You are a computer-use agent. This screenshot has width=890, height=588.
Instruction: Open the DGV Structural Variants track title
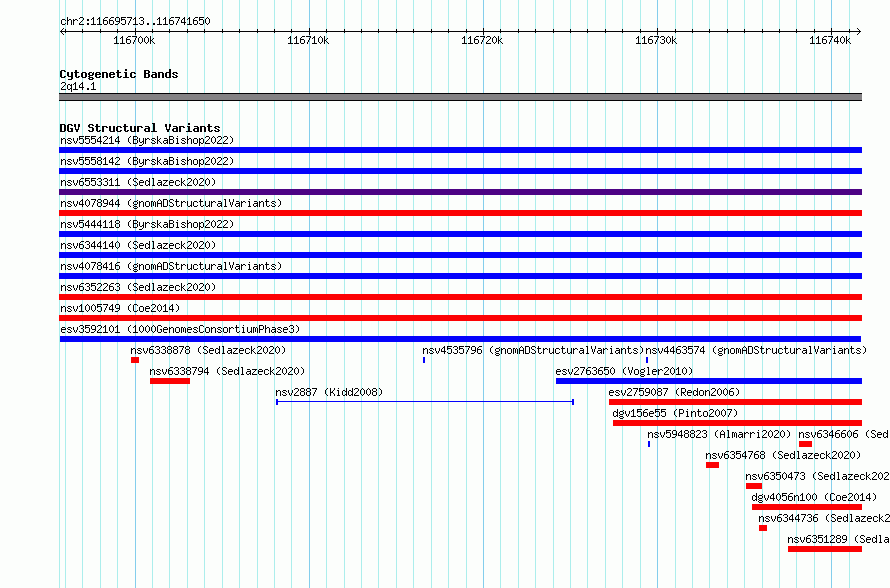(140, 128)
